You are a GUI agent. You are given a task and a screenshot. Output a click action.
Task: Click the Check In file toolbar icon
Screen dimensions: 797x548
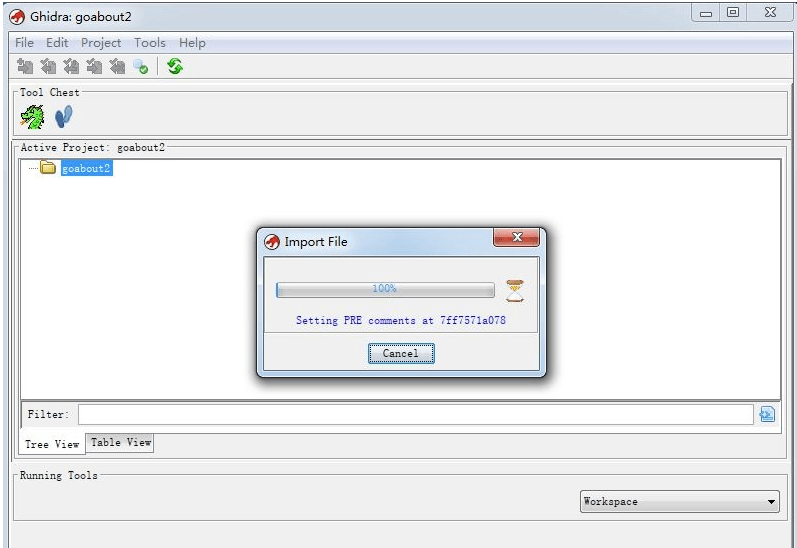point(94,67)
